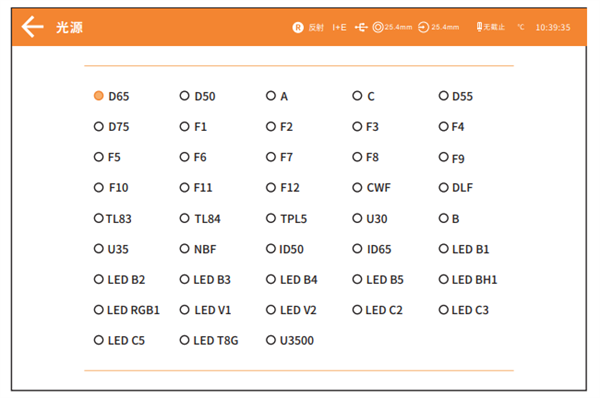Click the circled-arrow lens position icon
The width and height of the screenshot is (600, 398).
tap(423, 27)
